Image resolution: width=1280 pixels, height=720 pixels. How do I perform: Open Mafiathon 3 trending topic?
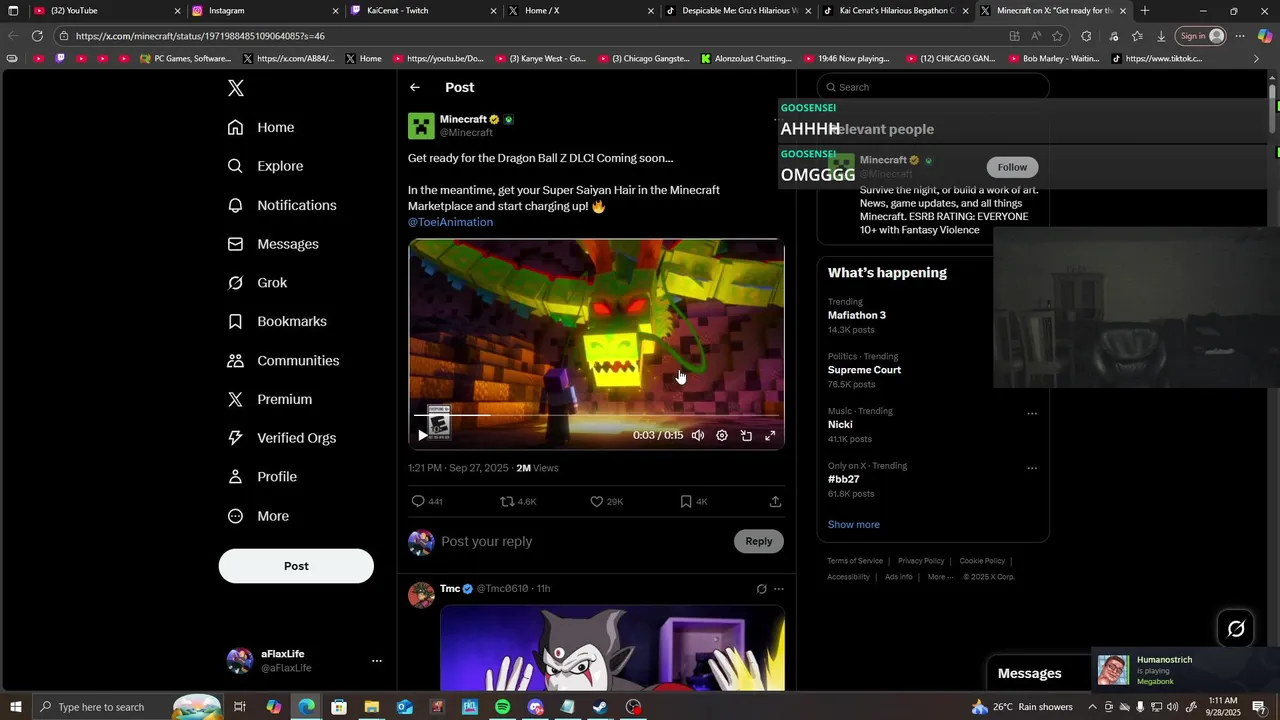[x=857, y=315]
